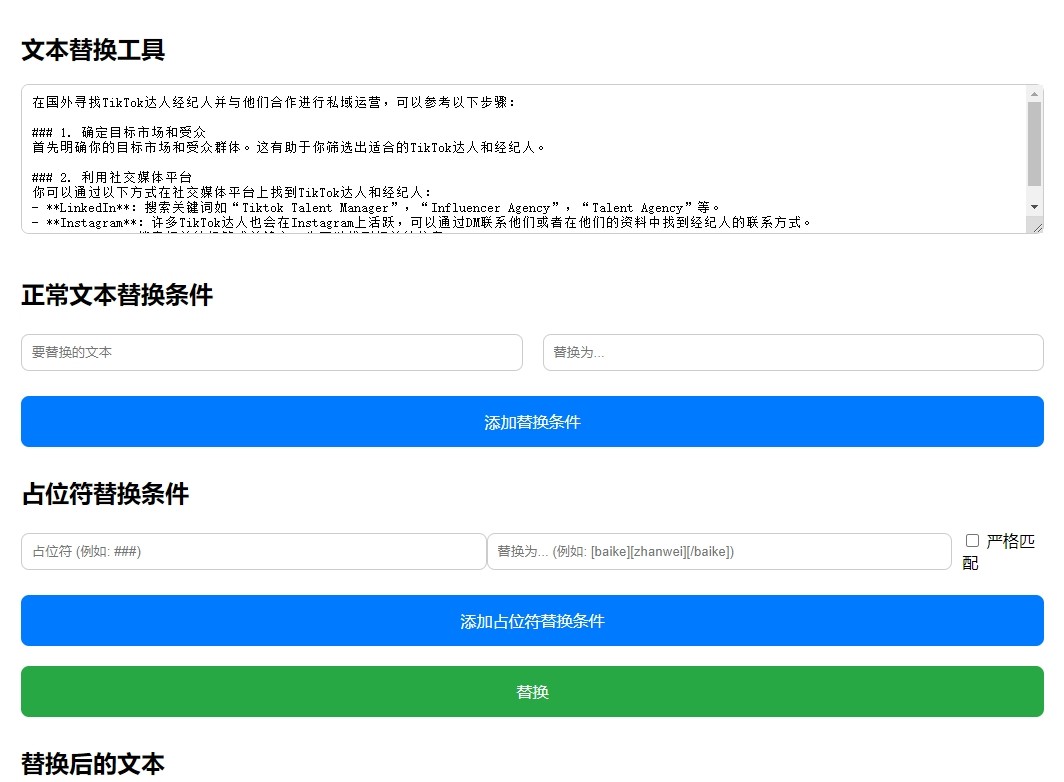1064x782 pixels.
Task: Focus the '要替换的文本' input field
Action: 271,352
